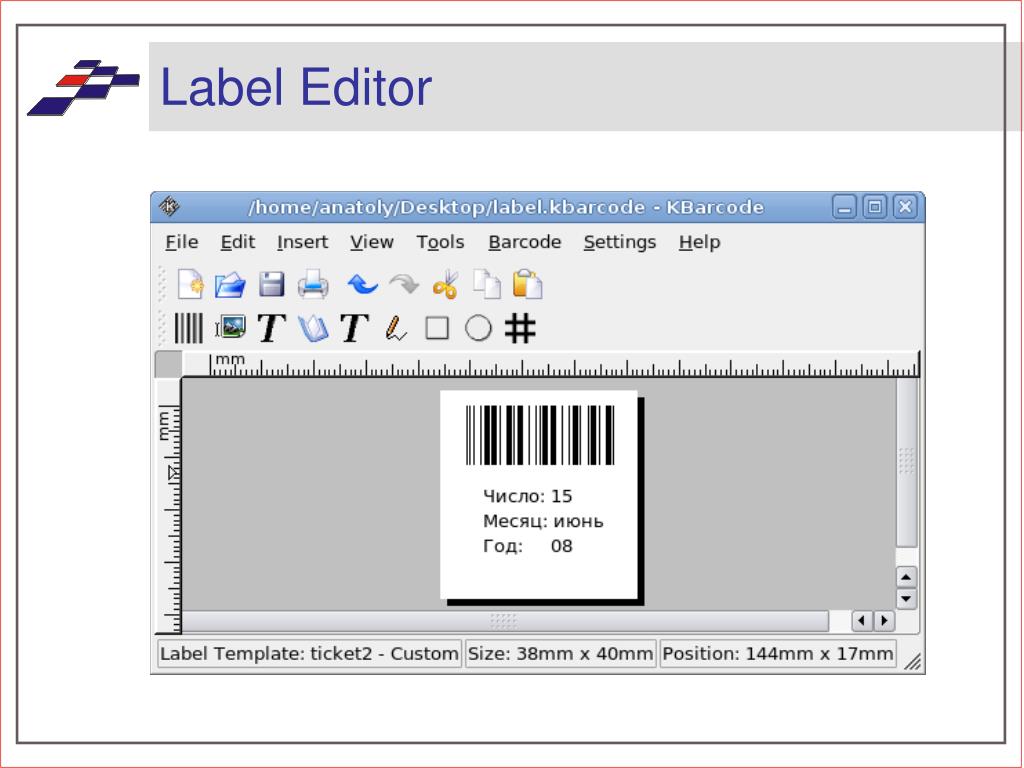Select the rectangle shape tool
This screenshot has height=768, width=1024.
pyautogui.click(x=437, y=328)
